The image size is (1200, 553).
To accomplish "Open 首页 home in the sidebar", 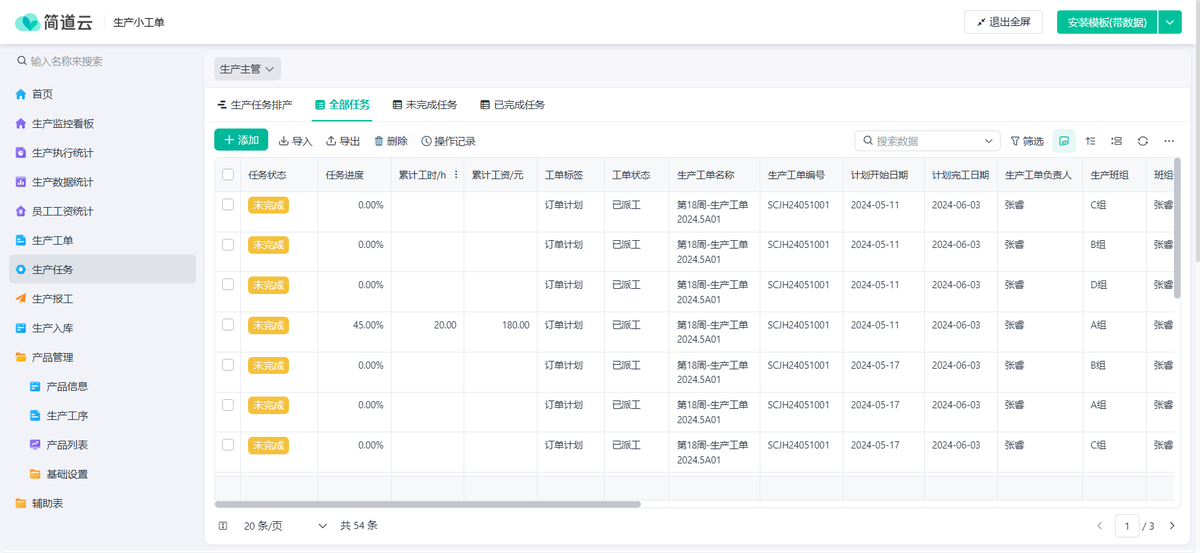I will click(x=42, y=94).
